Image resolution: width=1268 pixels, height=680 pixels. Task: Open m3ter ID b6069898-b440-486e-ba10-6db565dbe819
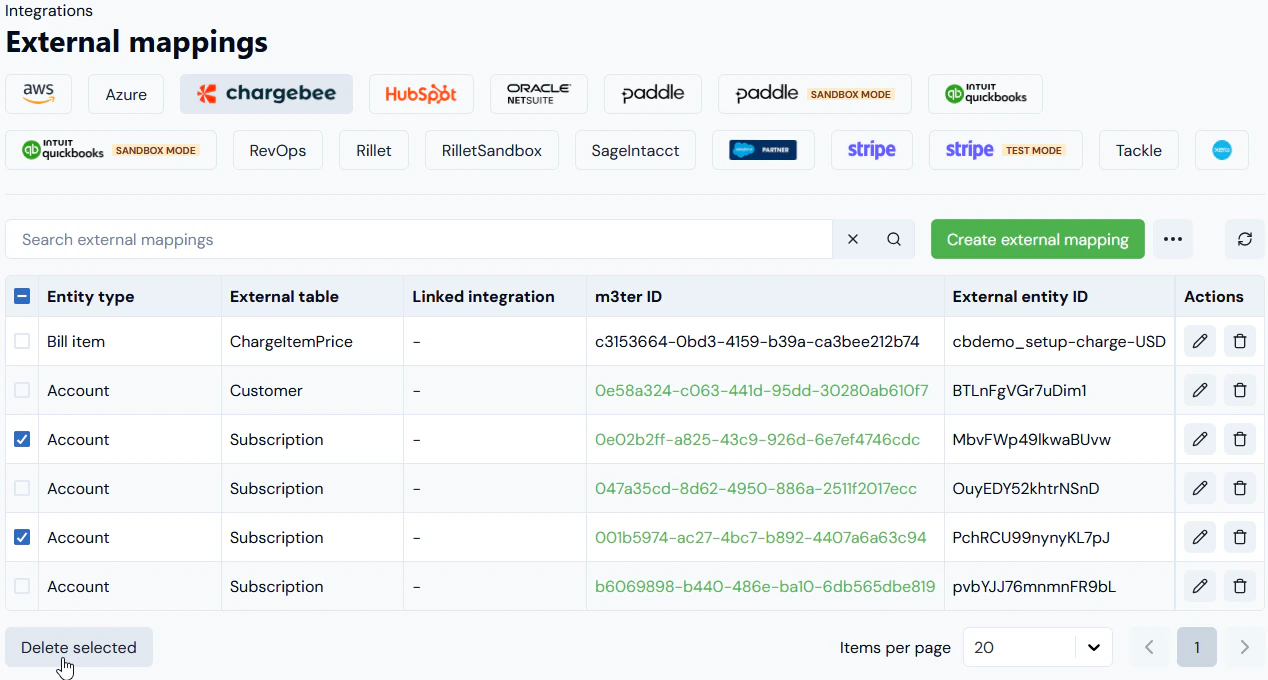coord(765,586)
